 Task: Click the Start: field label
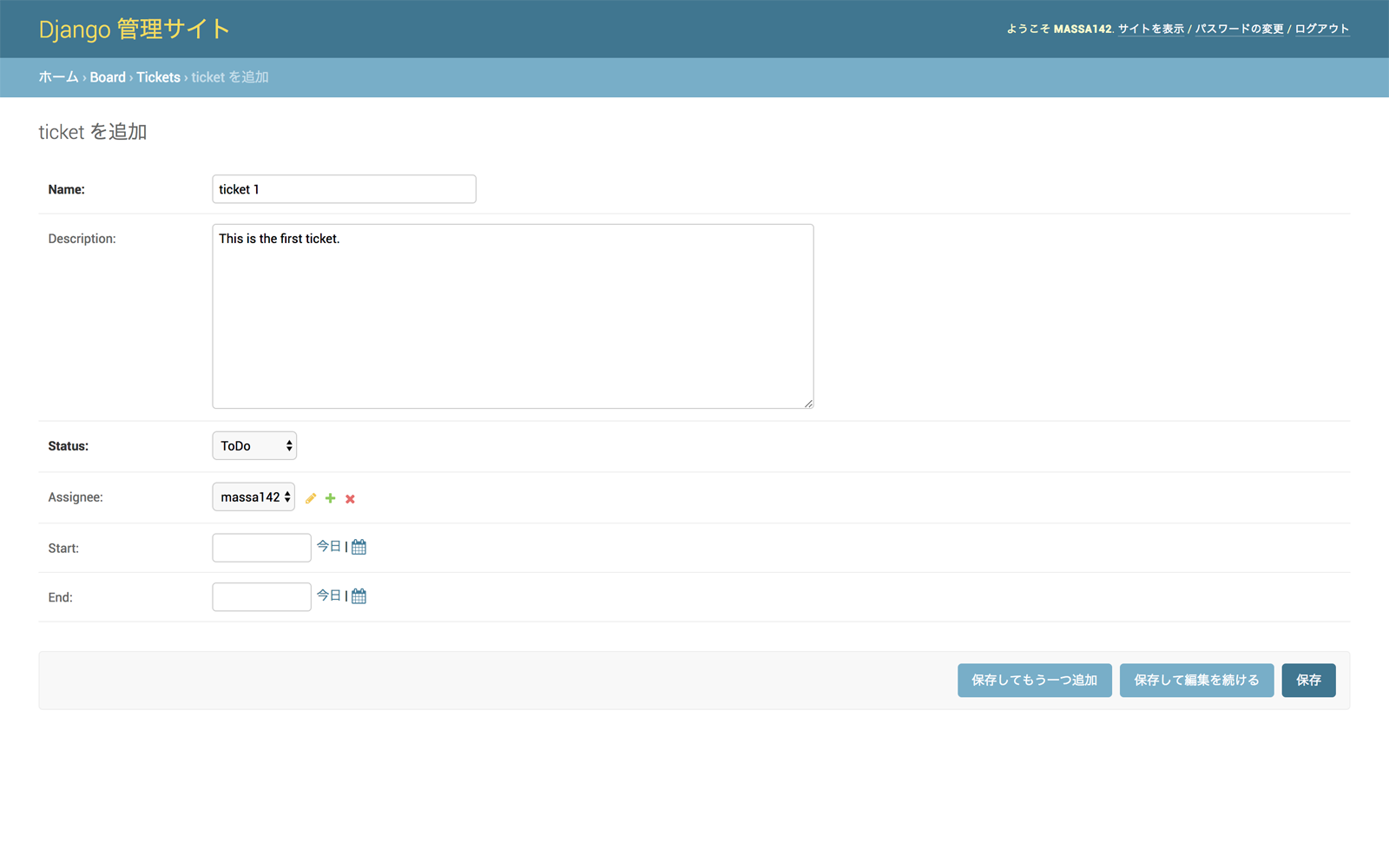(x=63, y=549)
